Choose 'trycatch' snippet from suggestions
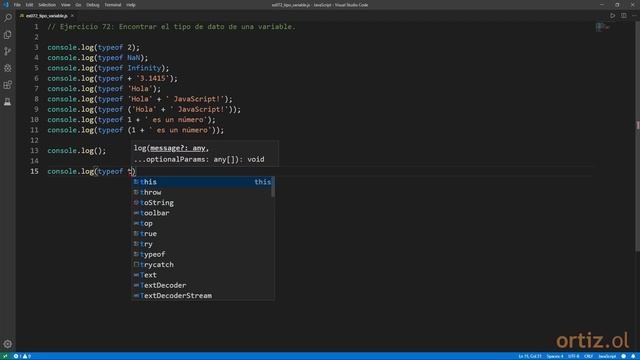The height and width of the screenshot is (360, 640). point(202,264)
